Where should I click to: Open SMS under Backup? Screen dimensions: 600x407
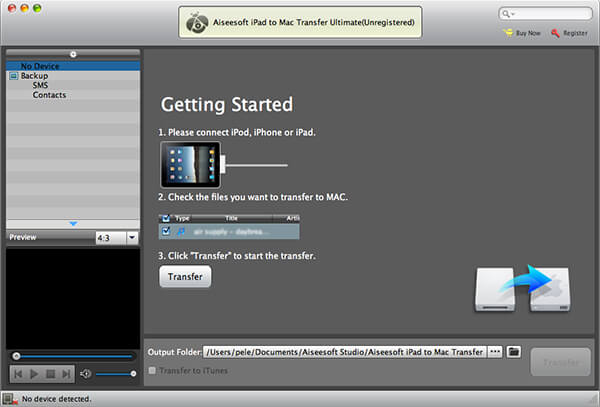point(40,85)
